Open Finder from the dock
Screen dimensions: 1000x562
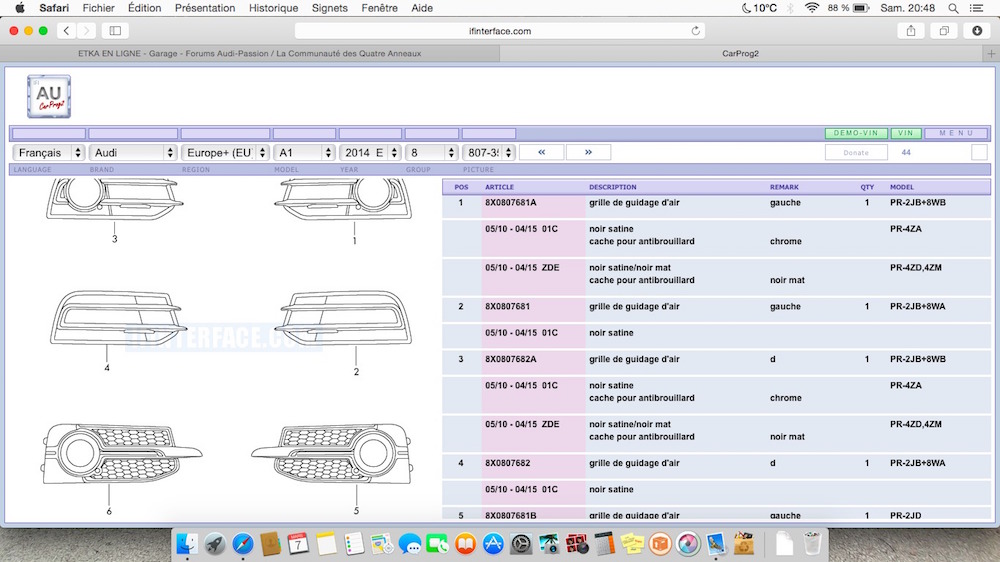[x=187, y=544]
